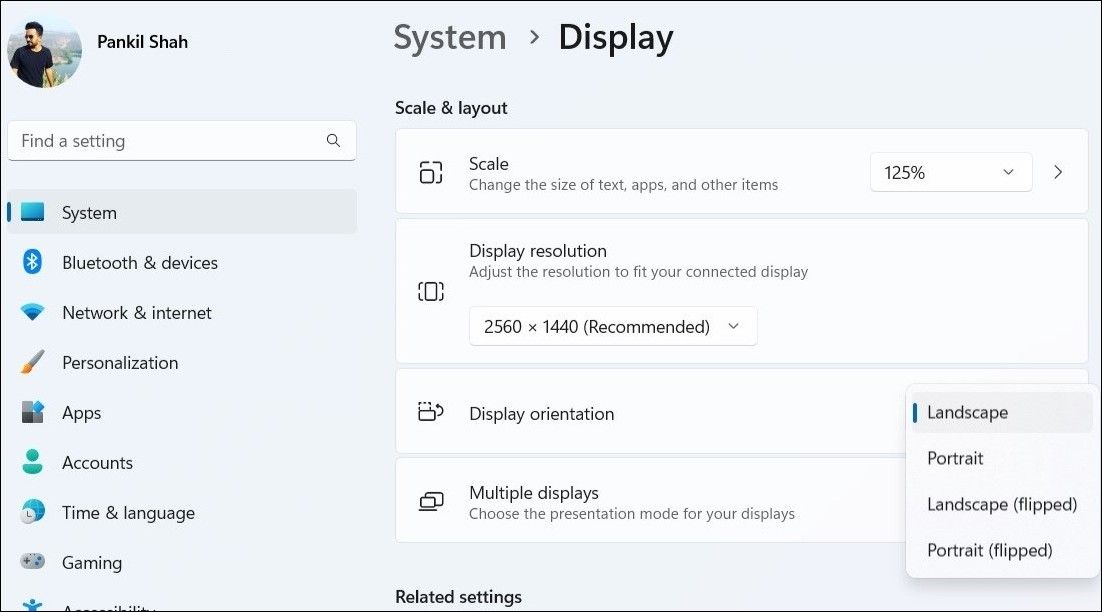Click the Display resolution icon
This screenshot has width=1102, height=612.
tap(430, 290)
